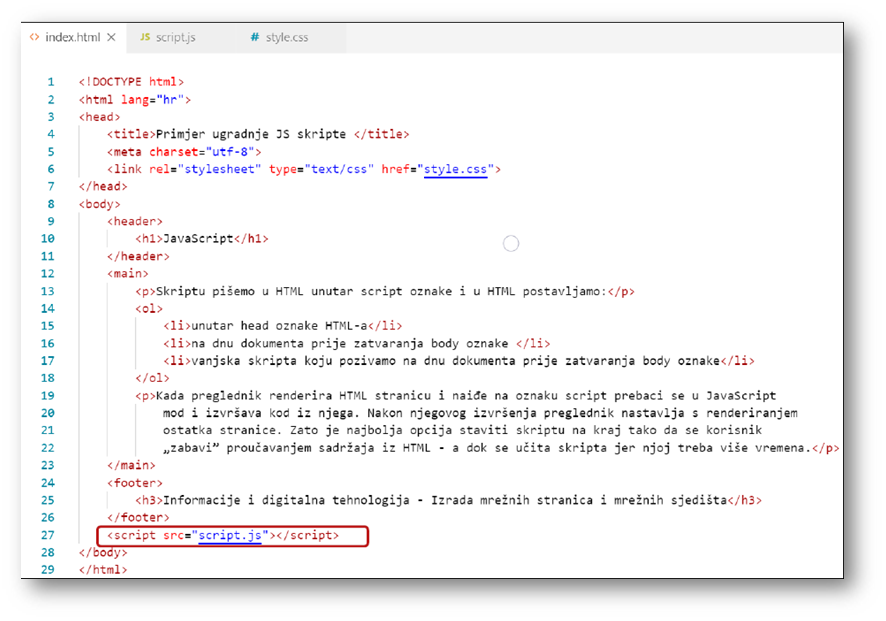Close the index.html tab
This screenshot has width=886, height=621.
point(111,37)
